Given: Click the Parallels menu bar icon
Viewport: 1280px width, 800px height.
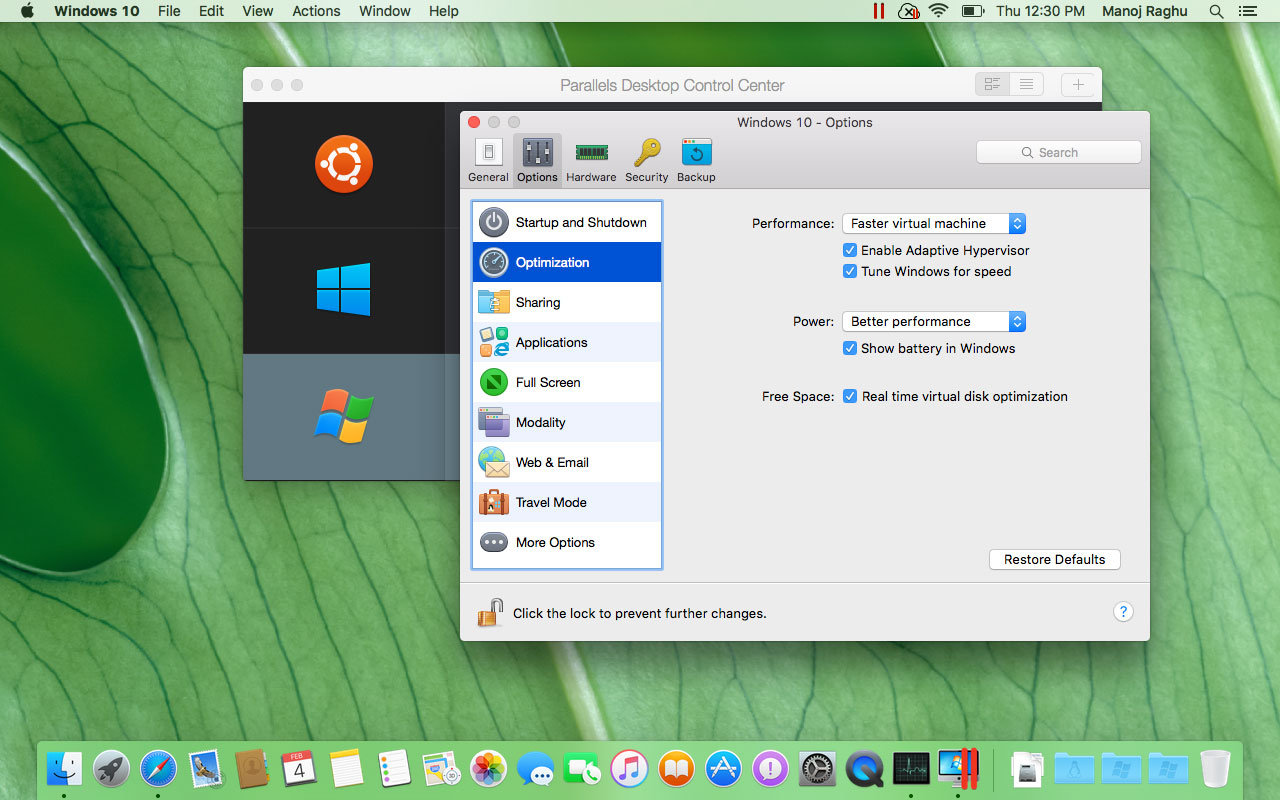Looking at the screenshot, I should coord(878,11).
